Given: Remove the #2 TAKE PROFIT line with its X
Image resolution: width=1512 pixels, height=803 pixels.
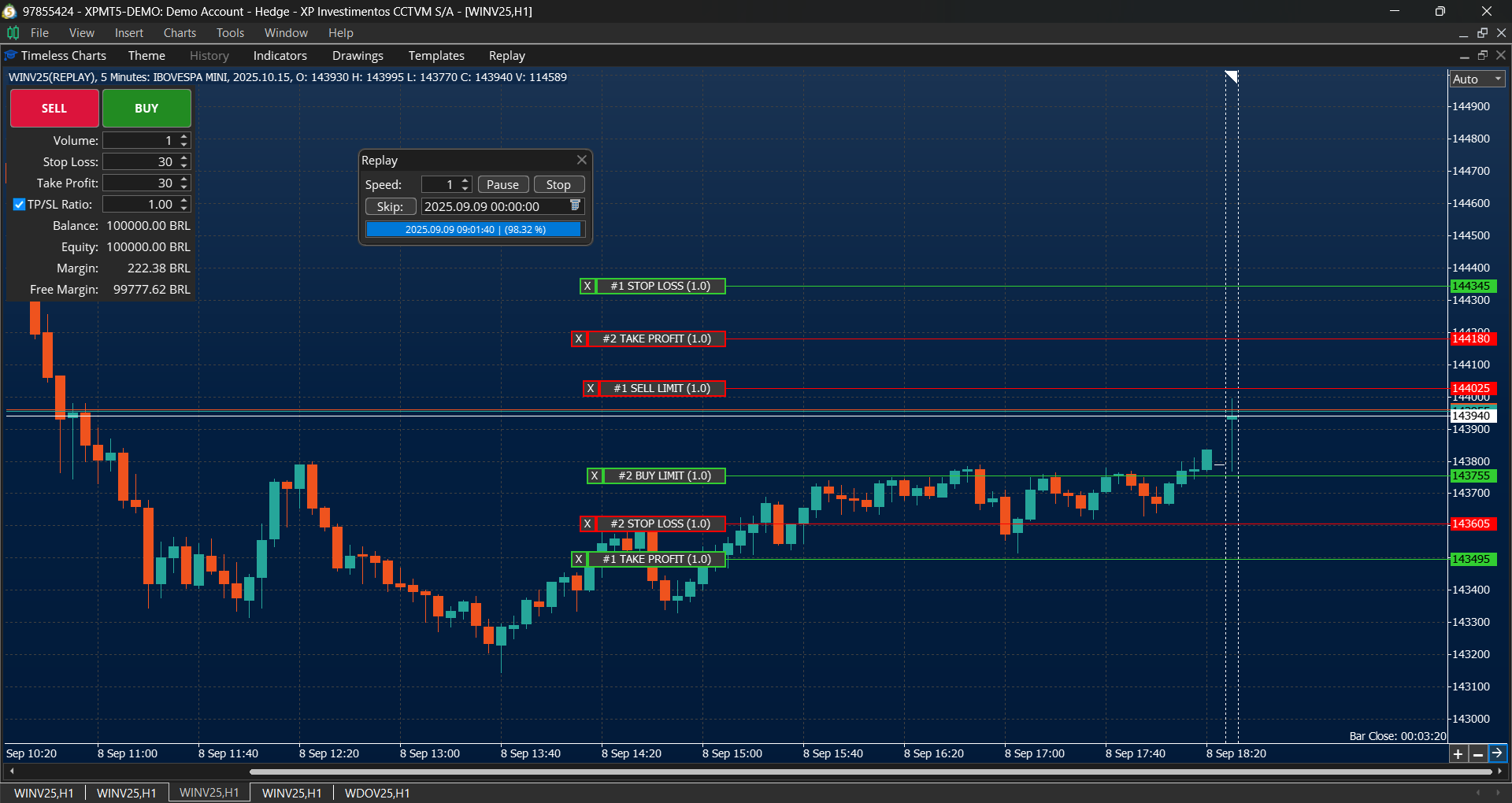Looking at the screenshot, I should coord(579,339).
